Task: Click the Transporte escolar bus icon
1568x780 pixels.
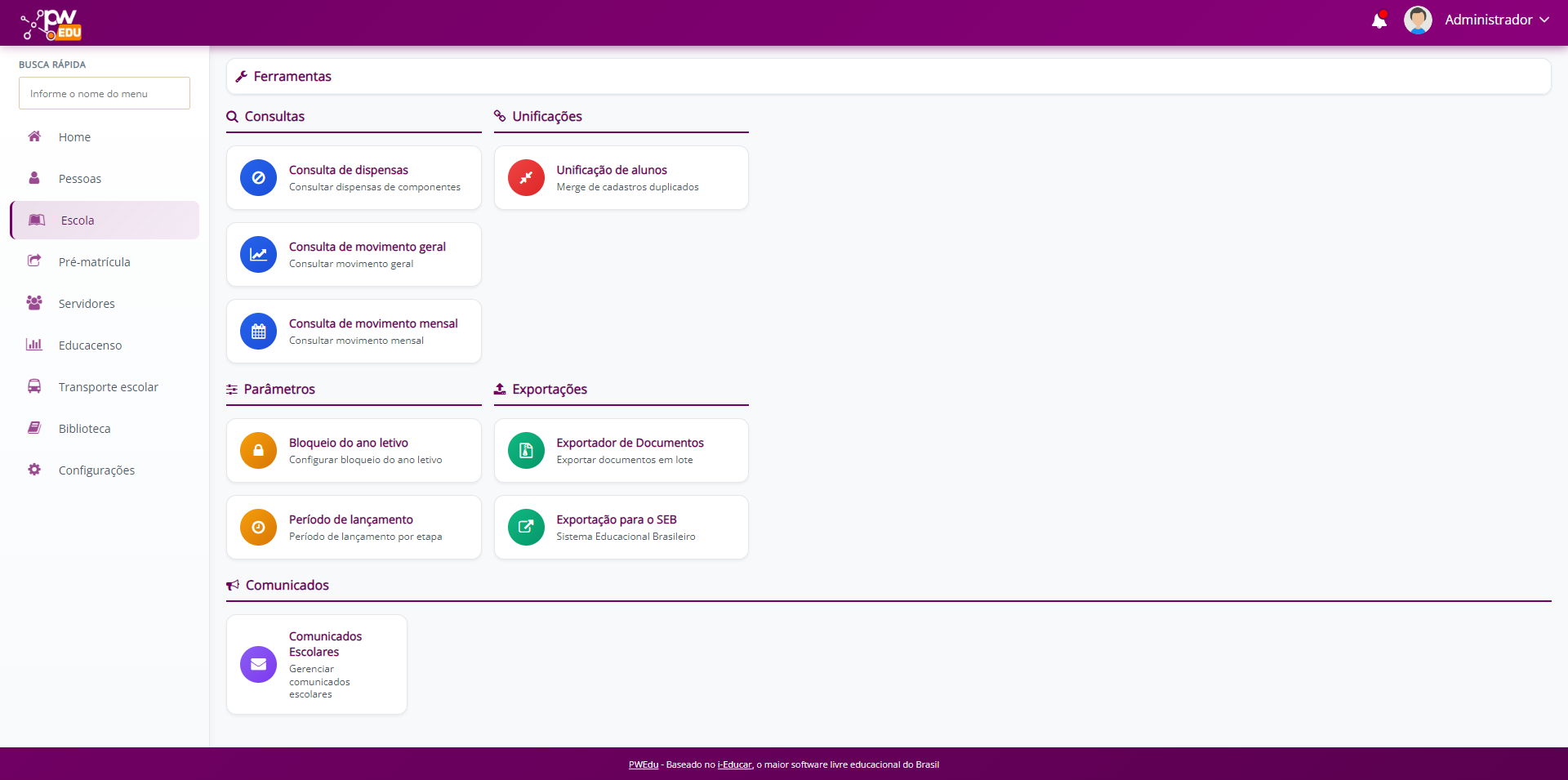Action: click(34, 386)
